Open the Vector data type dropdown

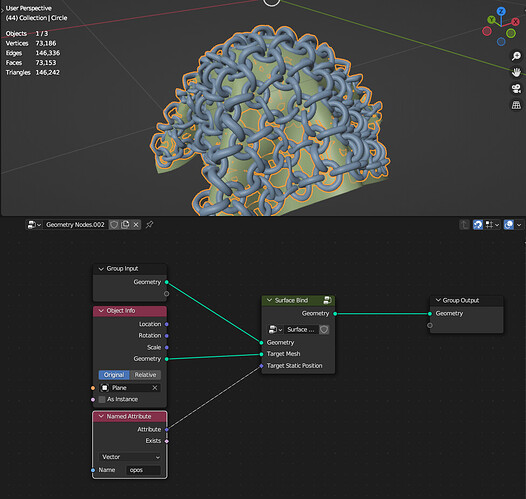coord(130,457)
